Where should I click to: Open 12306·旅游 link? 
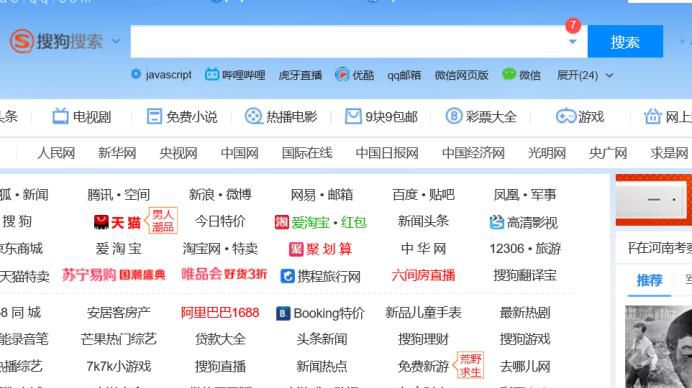(525, 249)
